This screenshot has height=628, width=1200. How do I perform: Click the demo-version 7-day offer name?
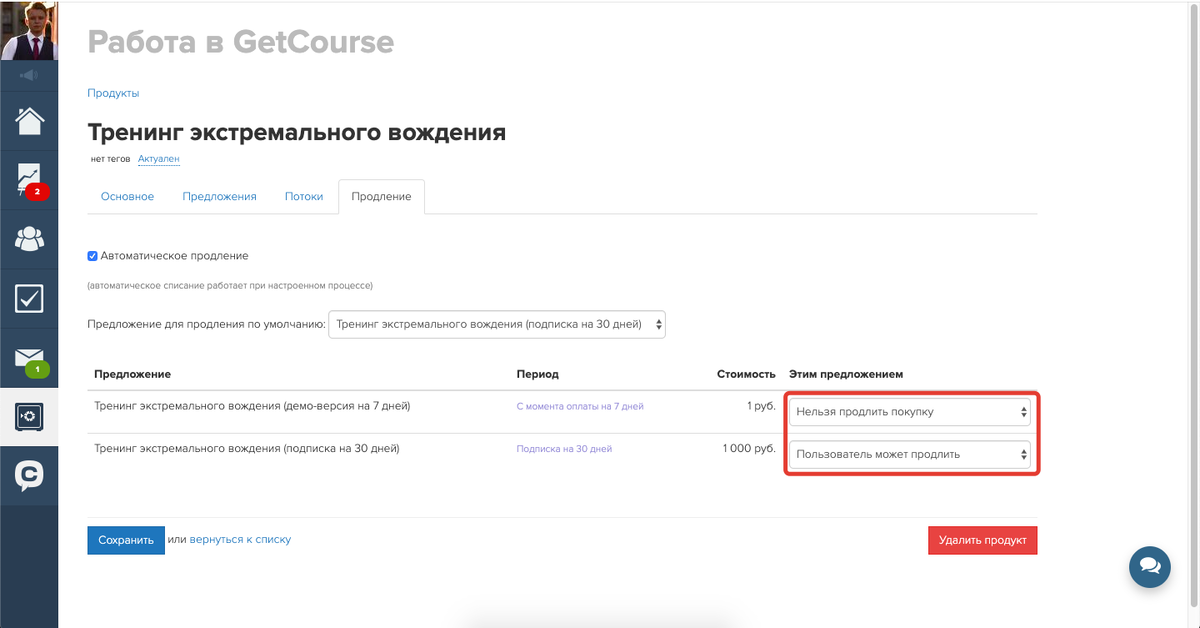pyautogui.click(x=252, y=406)
